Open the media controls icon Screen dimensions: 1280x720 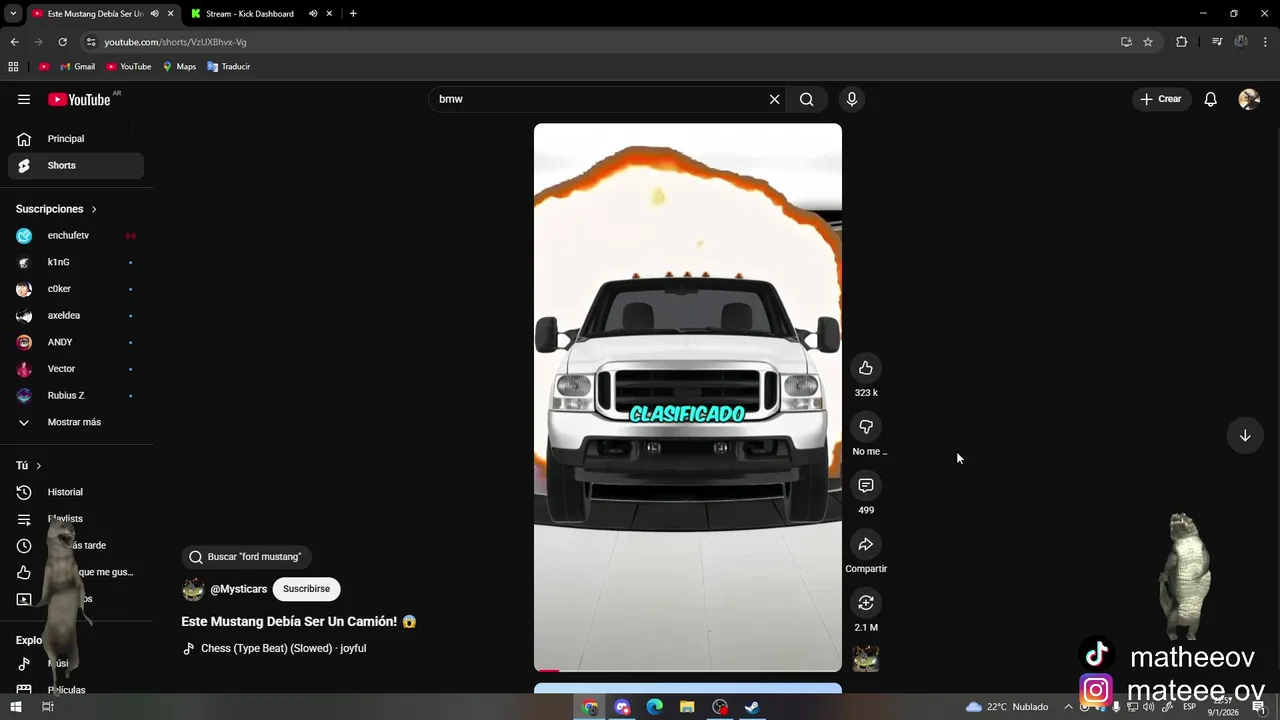1217,42
